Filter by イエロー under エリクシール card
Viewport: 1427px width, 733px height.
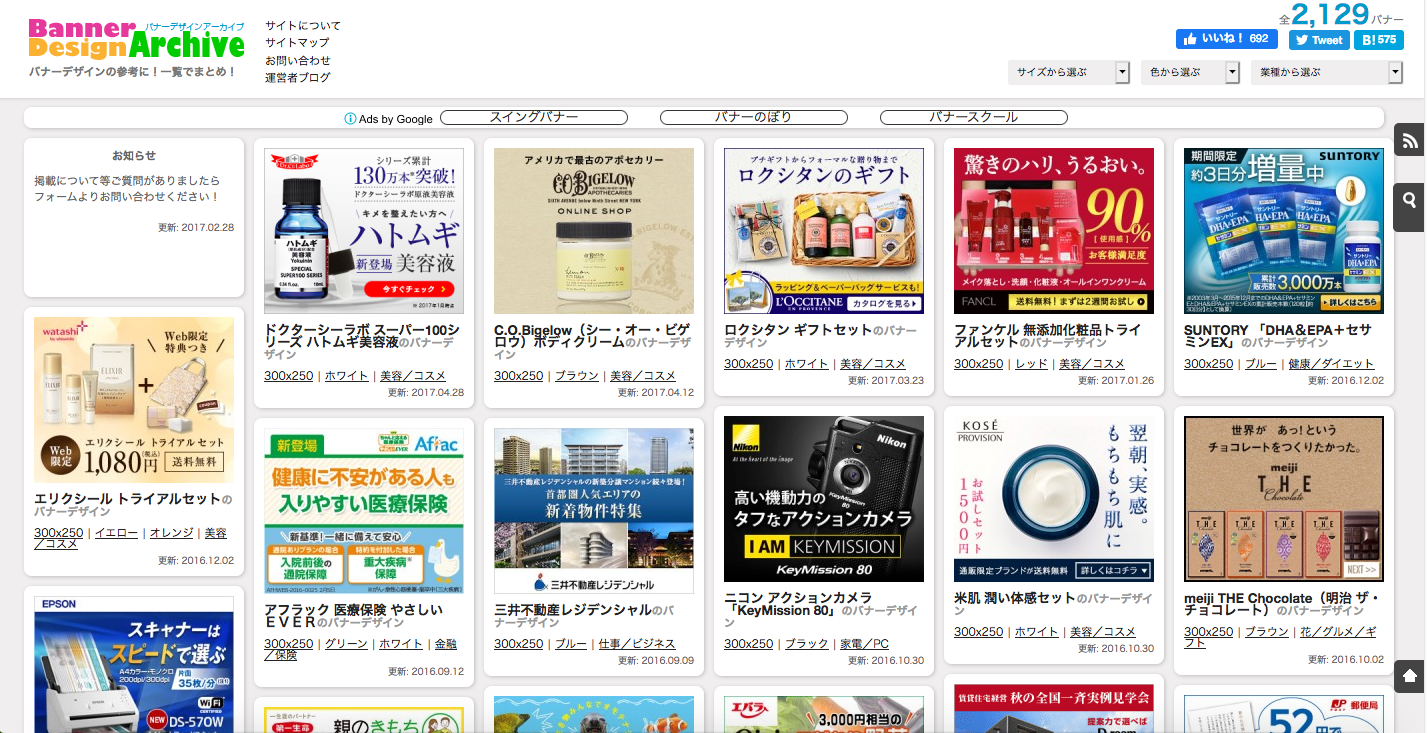[x=117, y=533]
